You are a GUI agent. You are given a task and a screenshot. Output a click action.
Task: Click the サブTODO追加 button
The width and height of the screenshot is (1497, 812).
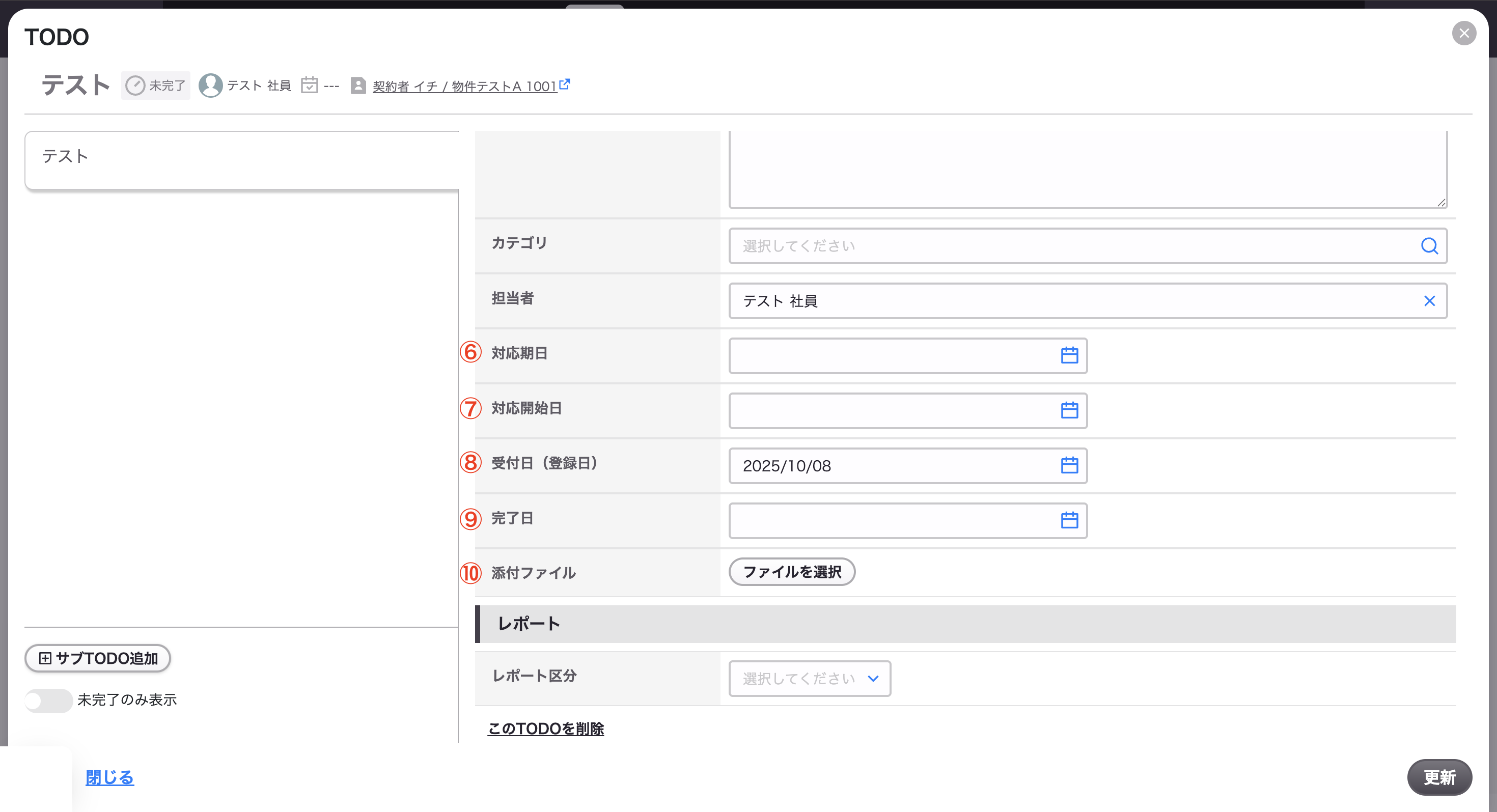click(x=98, y=659)
